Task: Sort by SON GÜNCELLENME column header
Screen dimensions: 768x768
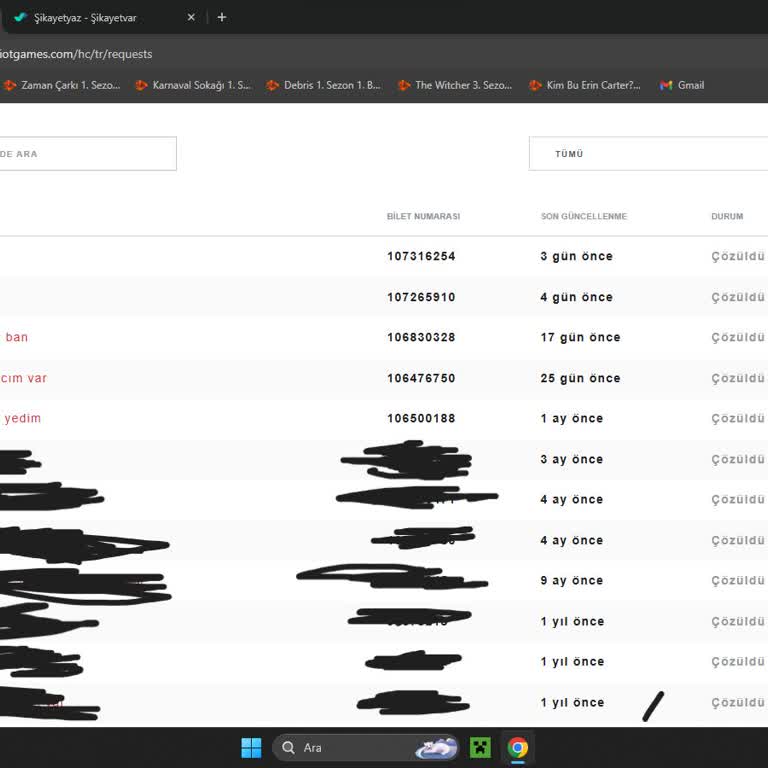Action: (584, 216)
